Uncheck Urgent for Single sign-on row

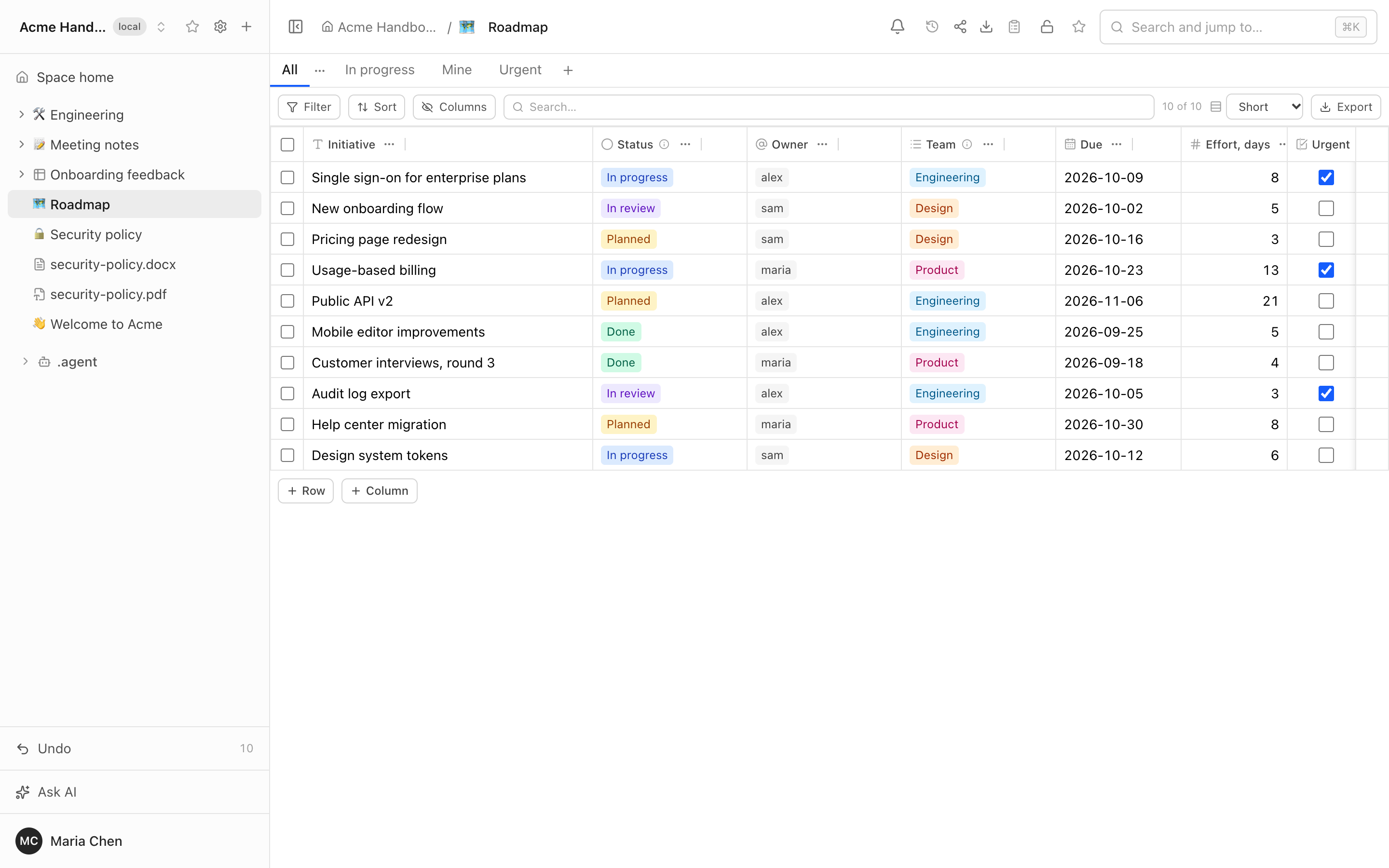pos(1326,178)
